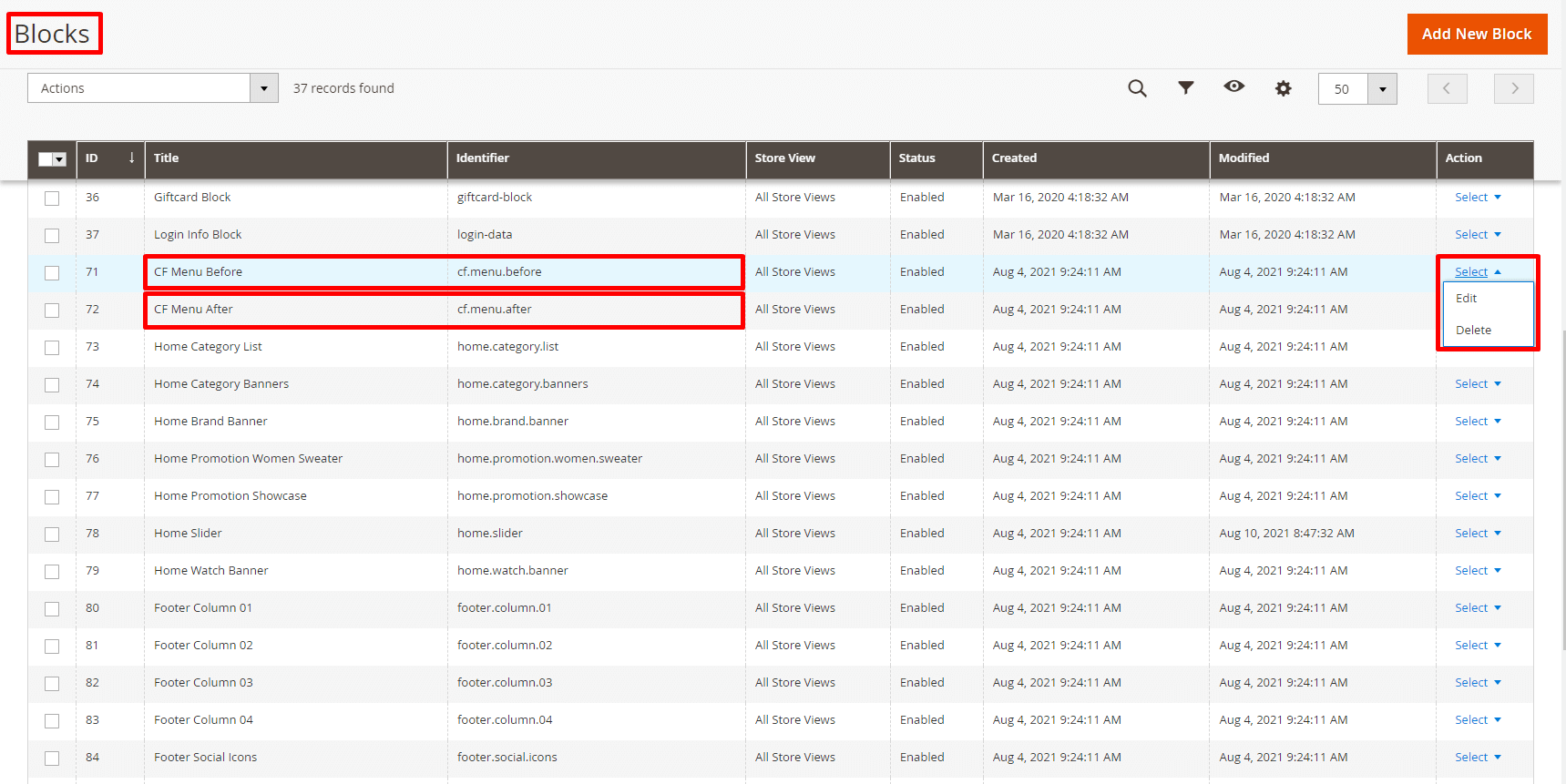Go to the next page arrow
Screen dimensions: 1566x784
(x=1513, y=88)
